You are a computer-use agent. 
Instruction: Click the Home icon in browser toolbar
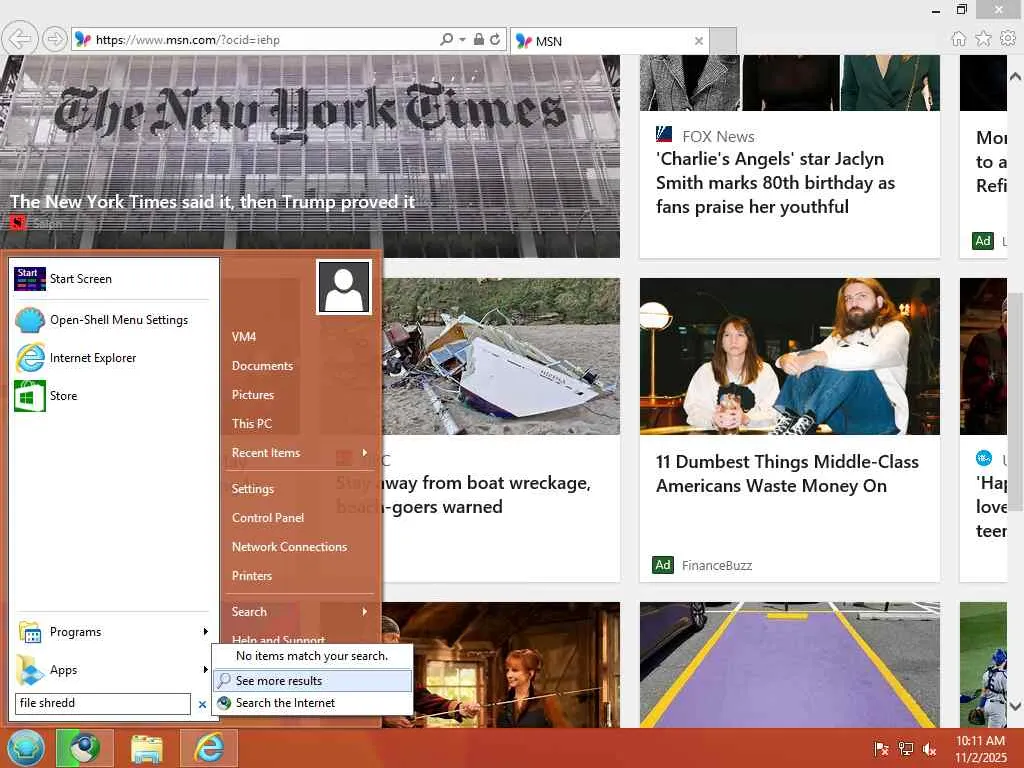(958, 39)
